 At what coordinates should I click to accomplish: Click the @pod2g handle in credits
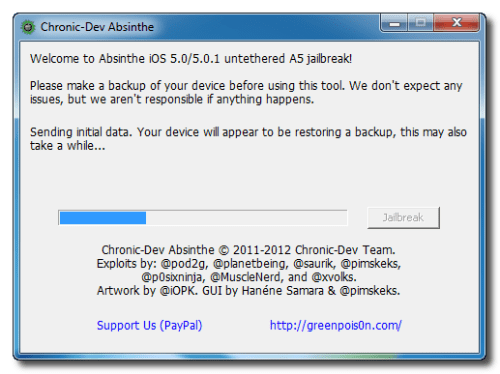tap(184, 264)
